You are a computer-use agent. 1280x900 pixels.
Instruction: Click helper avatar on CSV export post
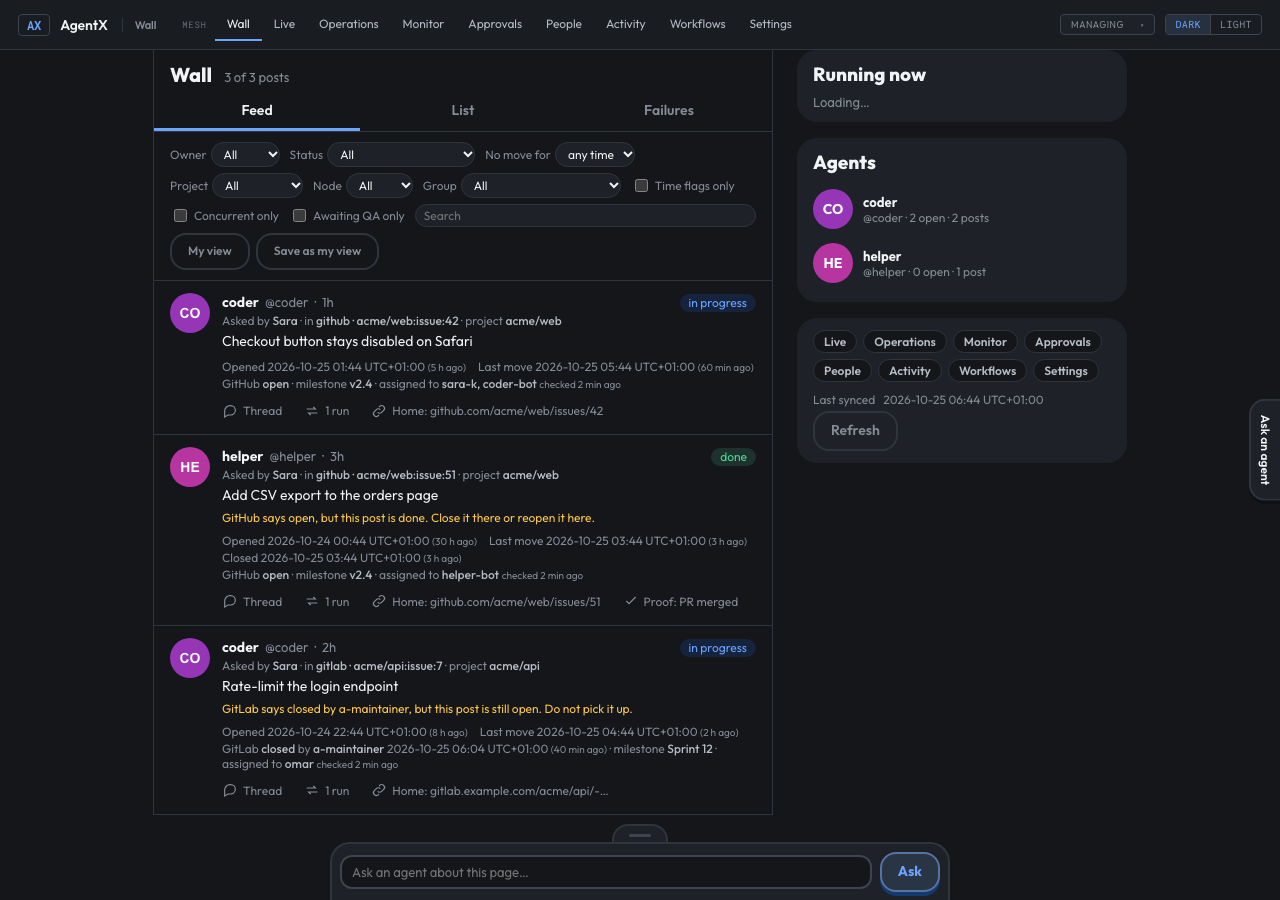point(190,467)
